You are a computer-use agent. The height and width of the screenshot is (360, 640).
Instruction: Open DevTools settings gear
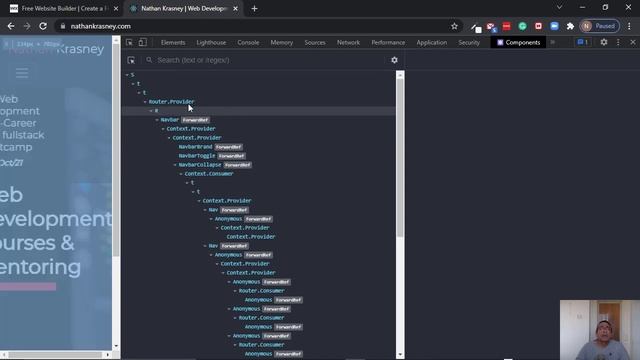tap(604, 42)
